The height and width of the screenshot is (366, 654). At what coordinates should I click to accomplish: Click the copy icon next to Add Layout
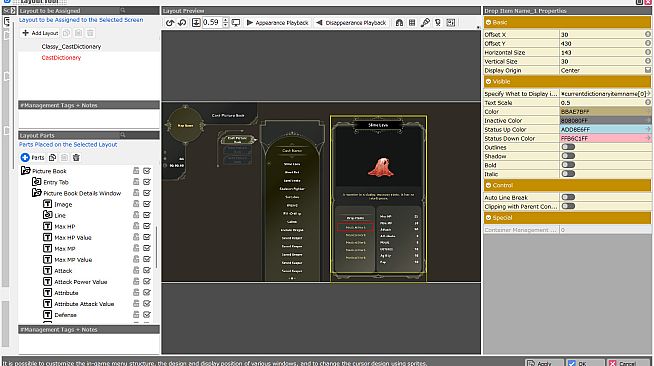pos(66,33)
